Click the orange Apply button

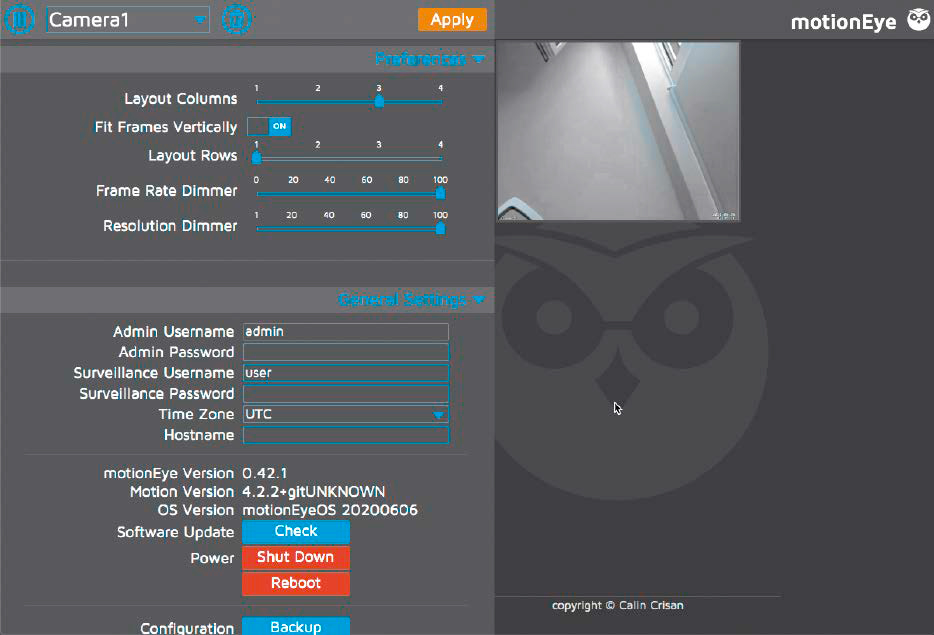[452, 20]
